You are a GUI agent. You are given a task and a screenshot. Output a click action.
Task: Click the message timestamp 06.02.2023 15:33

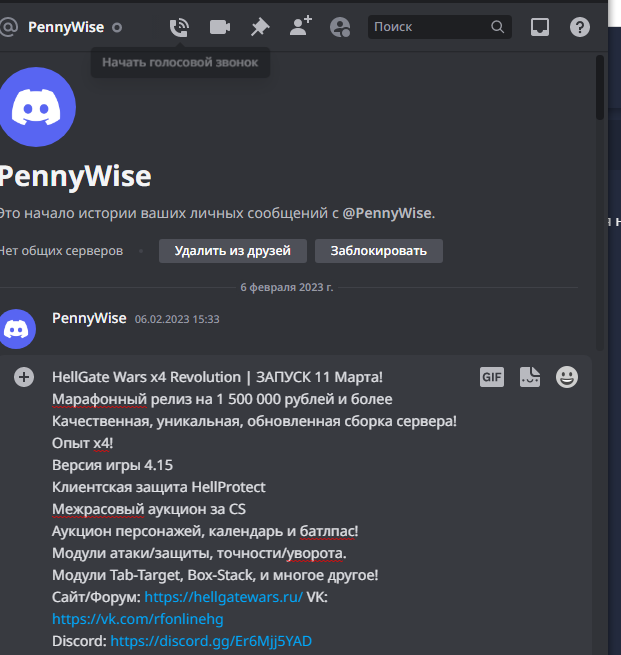[177, 319]
